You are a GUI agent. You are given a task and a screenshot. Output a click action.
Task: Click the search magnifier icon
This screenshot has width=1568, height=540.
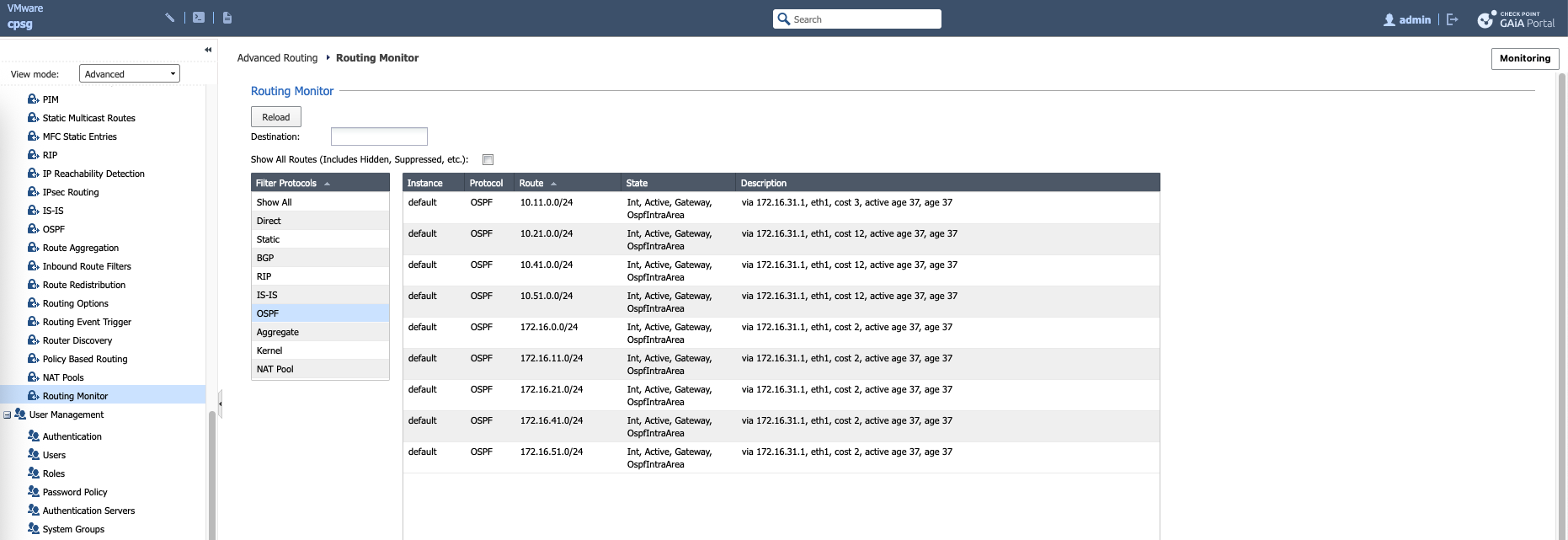(784, 19)
